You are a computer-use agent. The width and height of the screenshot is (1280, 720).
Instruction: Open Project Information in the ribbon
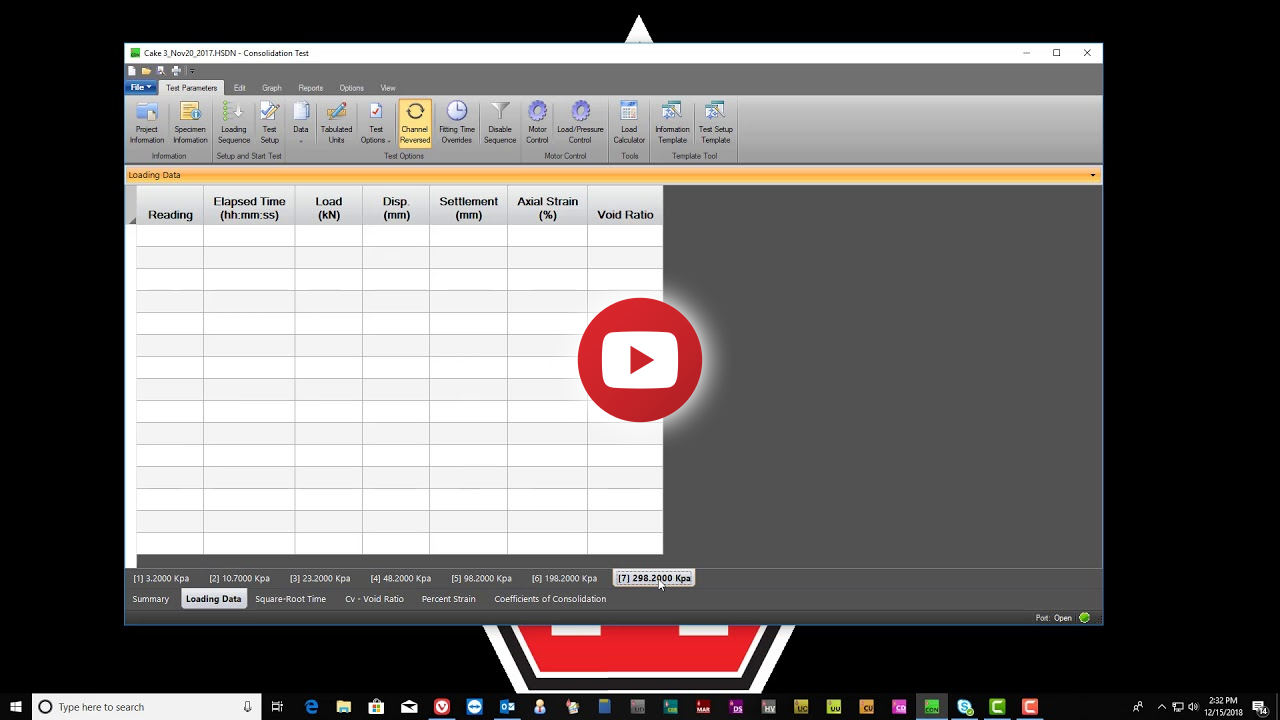pos(147,123)
